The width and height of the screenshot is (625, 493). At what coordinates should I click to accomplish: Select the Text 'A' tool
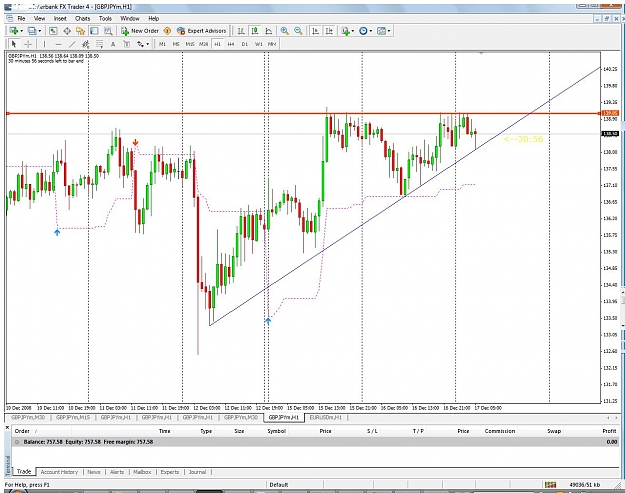click(x=113, y=44)
